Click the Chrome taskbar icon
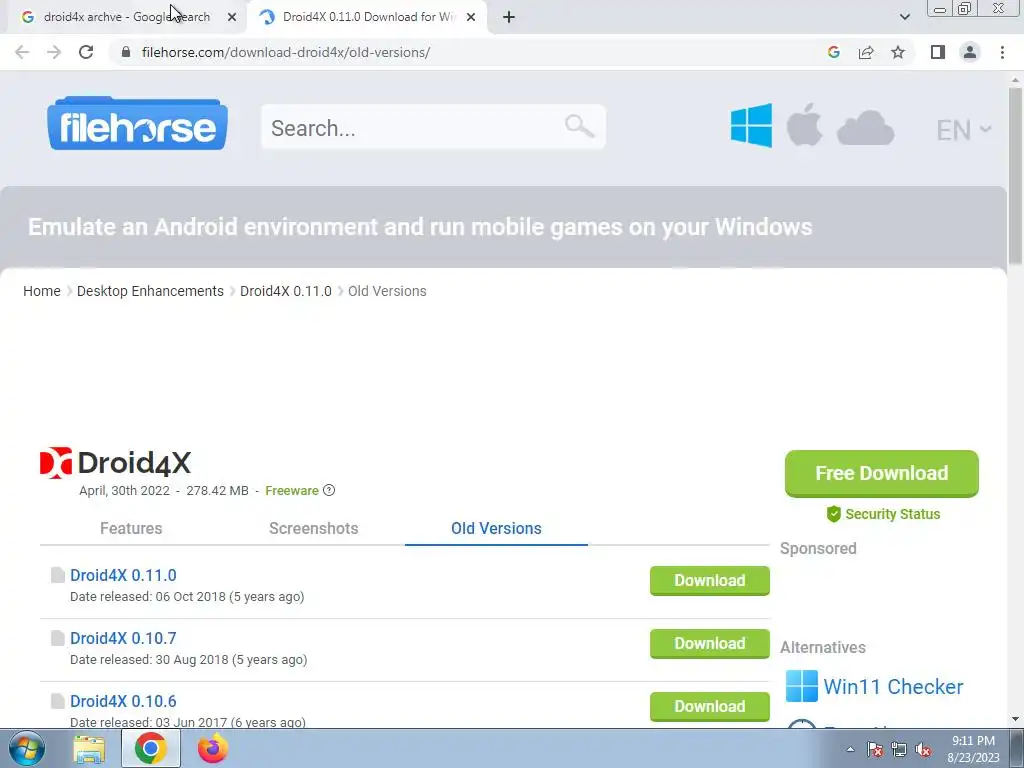The image size is (1024, 768). tap(151, 748)
